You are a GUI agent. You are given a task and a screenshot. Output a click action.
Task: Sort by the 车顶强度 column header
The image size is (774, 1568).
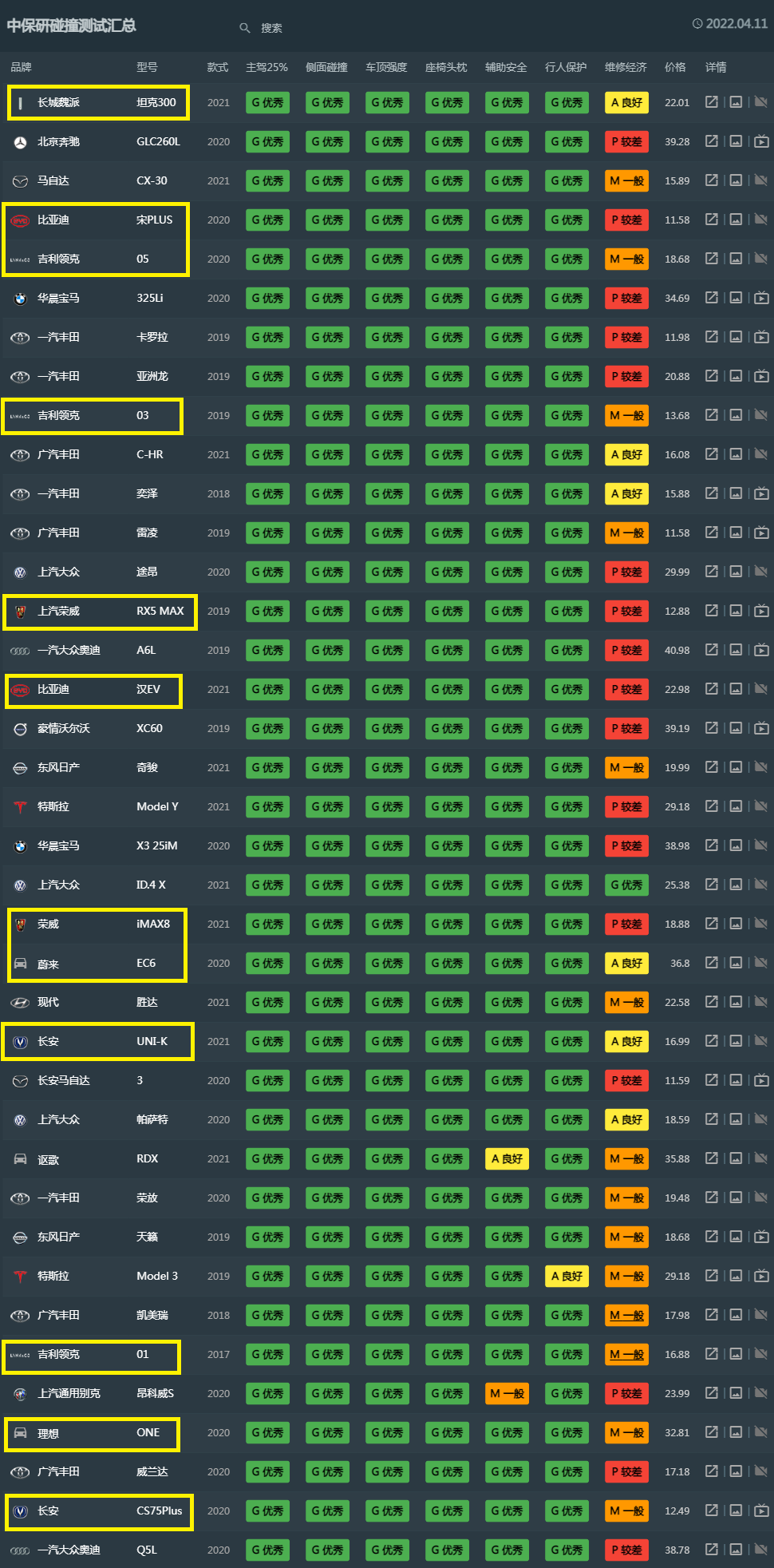click(x=386, y=67)
